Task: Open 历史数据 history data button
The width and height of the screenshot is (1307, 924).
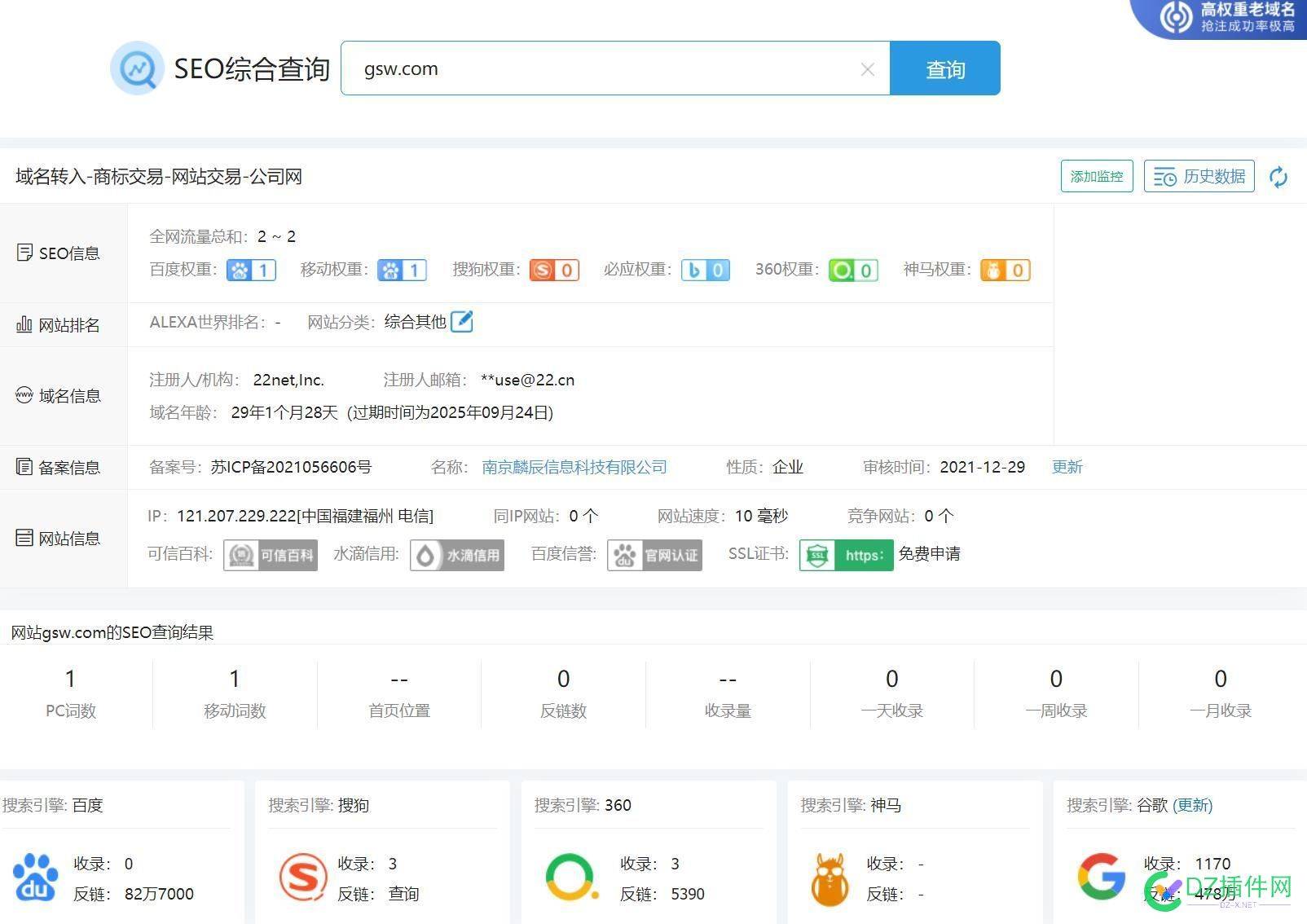Action: tap(1199, 176)
